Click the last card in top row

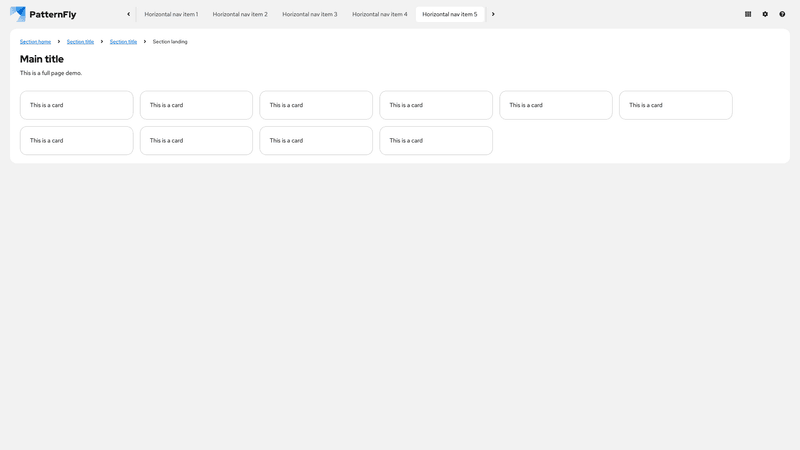675,105
